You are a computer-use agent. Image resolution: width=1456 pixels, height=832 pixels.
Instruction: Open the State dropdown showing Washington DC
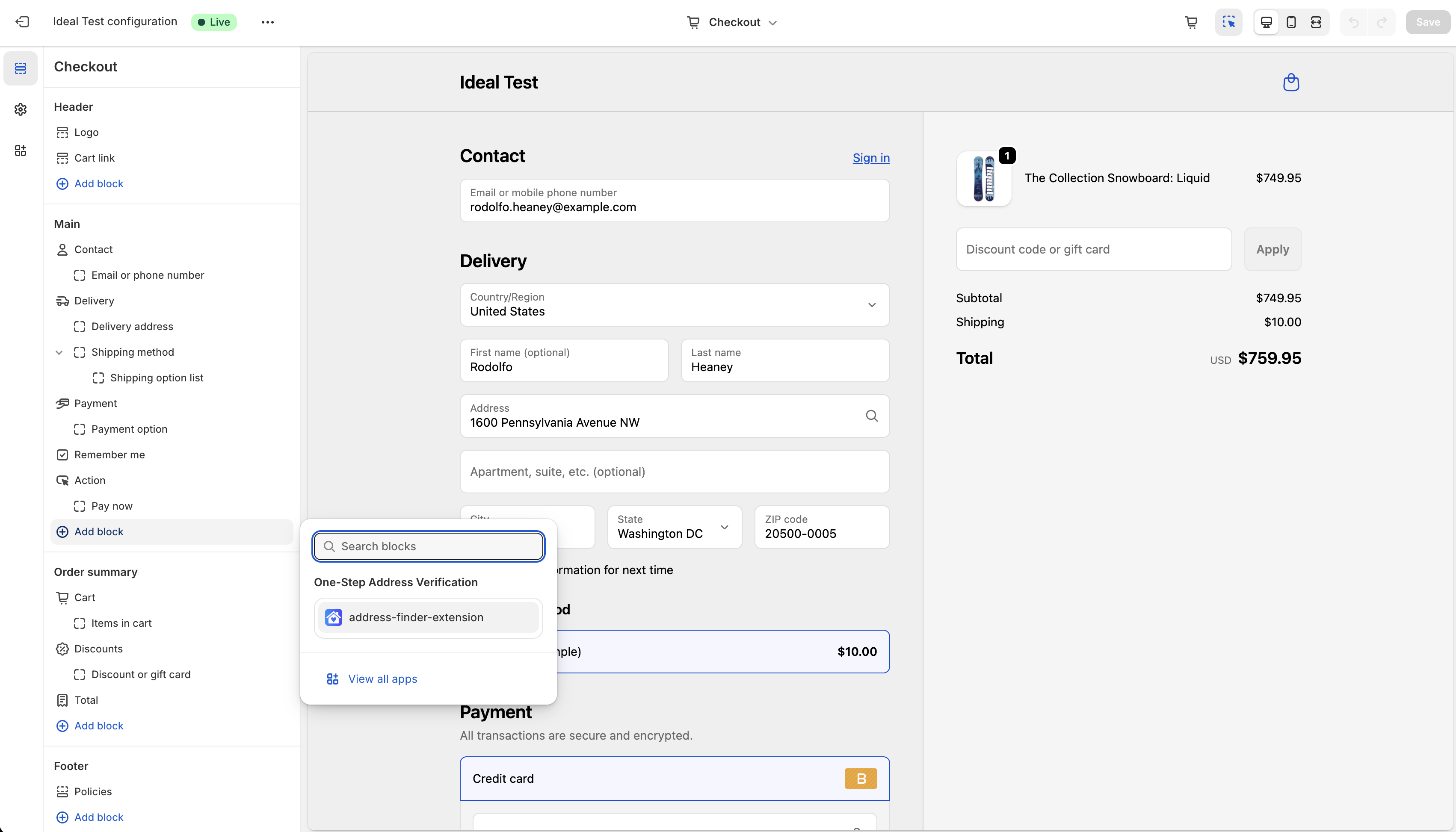click(674, 527)
